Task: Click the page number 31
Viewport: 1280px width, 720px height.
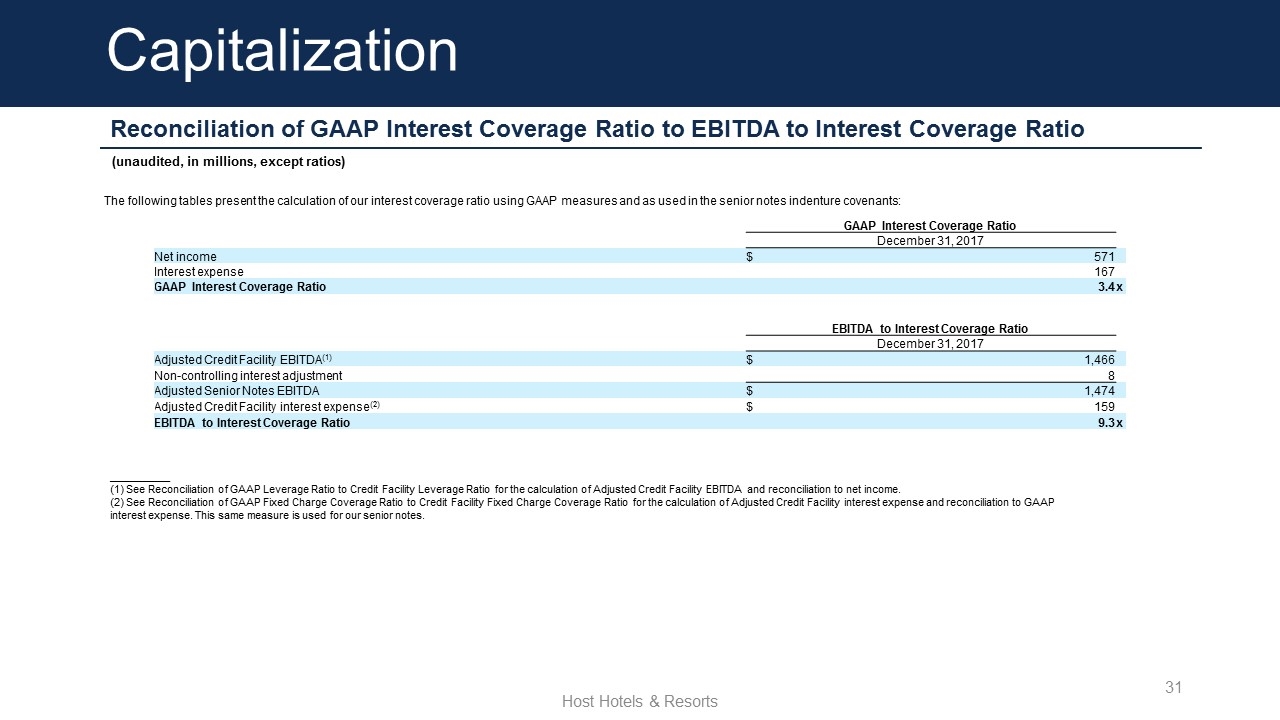Action: (1174, 687)
